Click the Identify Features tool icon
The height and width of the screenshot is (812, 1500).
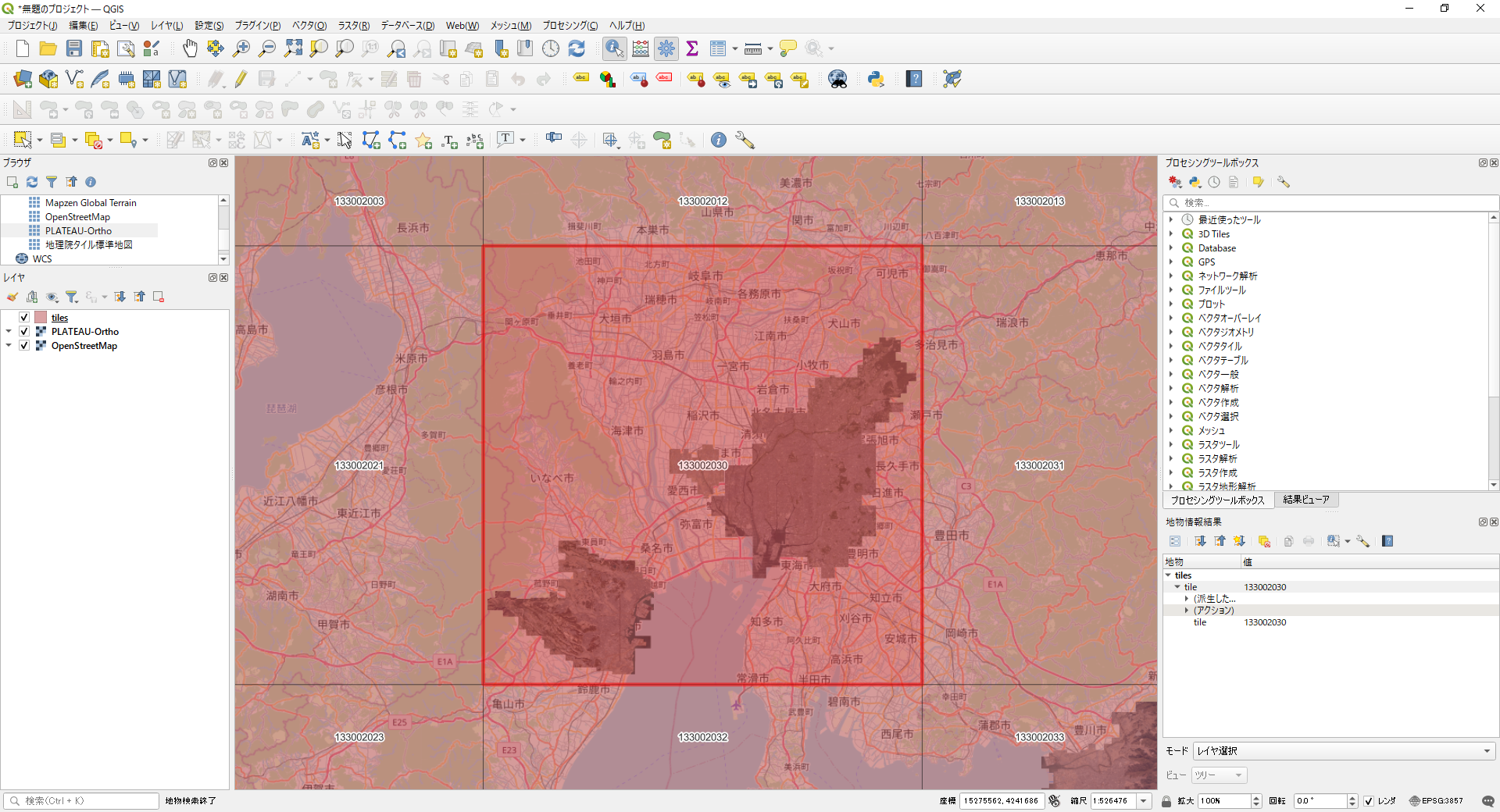pyautogui.click(x=614, y=48)
